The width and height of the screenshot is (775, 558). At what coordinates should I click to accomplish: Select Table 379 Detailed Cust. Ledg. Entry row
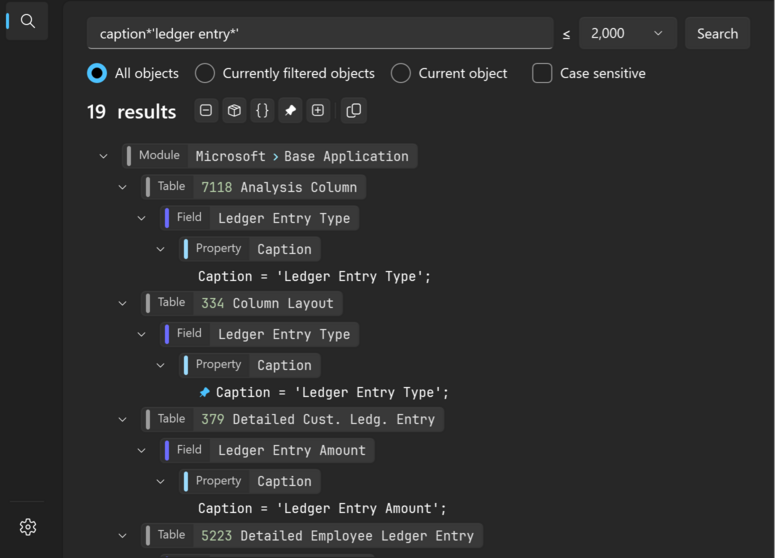click(x=293, y=420)
